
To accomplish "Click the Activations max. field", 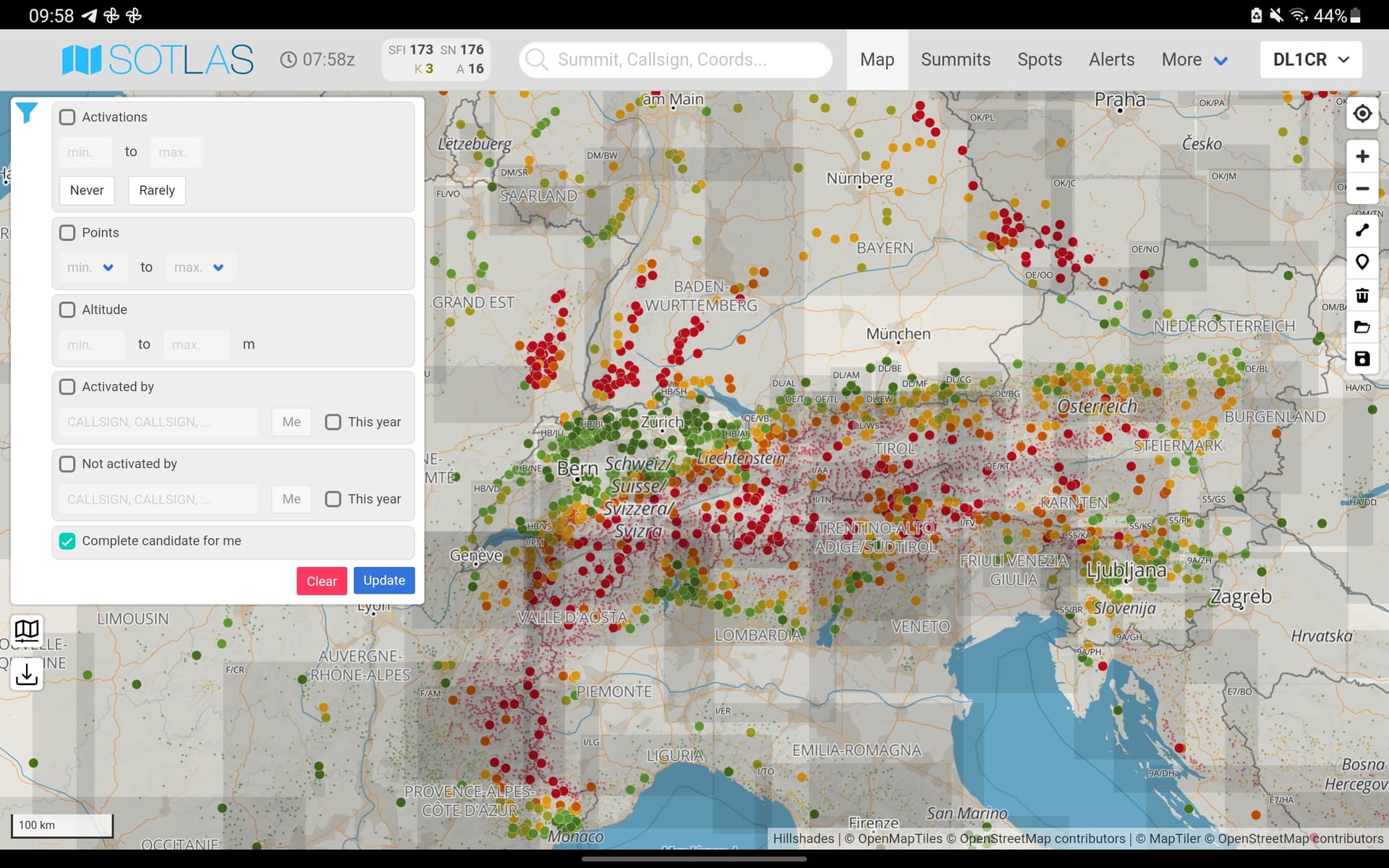I will point(177,152).
